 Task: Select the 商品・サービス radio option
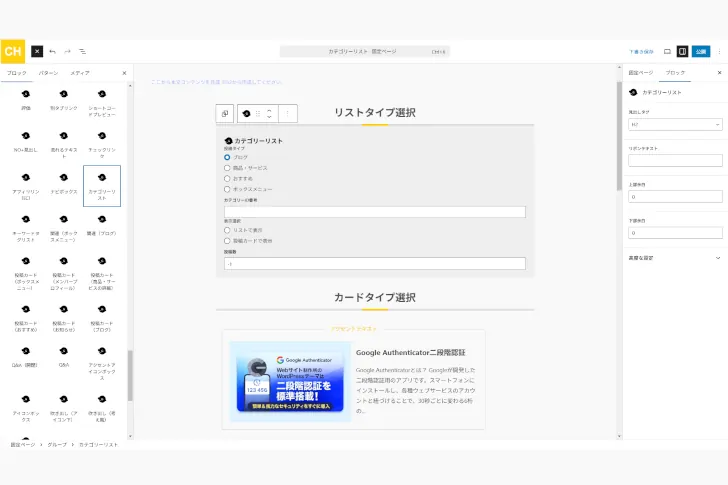tap(227, 168)
